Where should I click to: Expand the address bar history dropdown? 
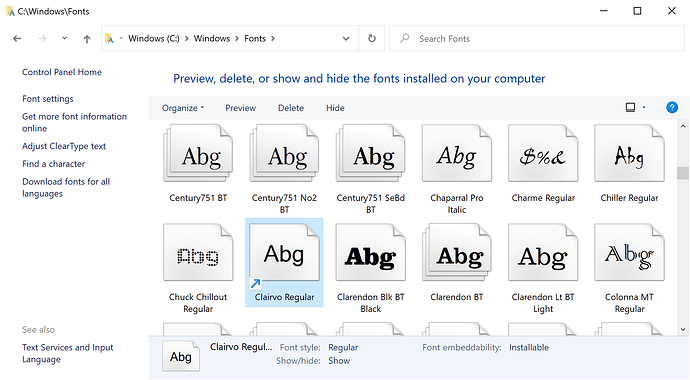tap(346, 39)
